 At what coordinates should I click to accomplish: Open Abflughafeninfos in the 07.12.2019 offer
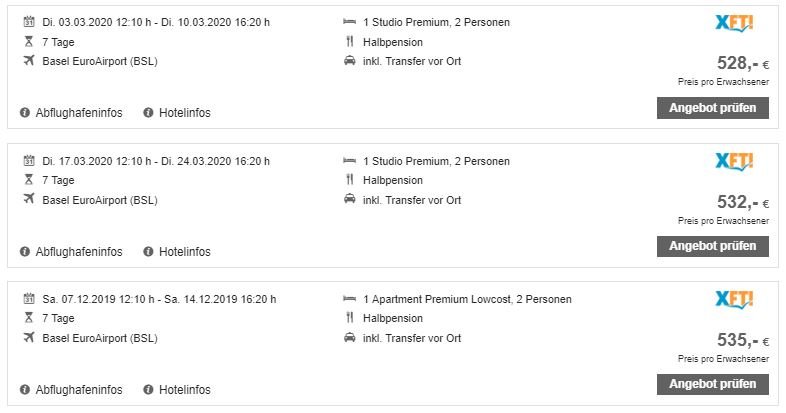click(79, 390)
